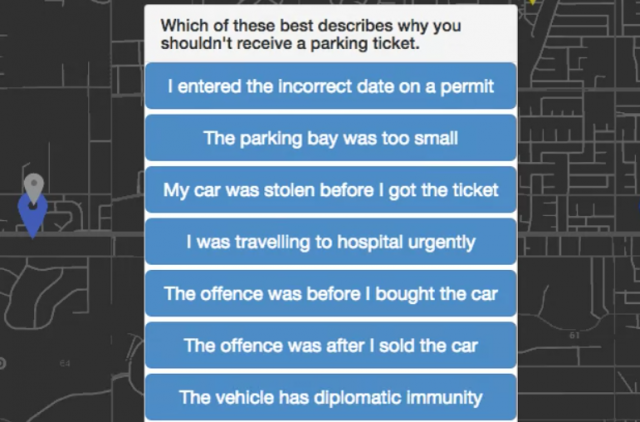Click the gray location pin on the map
640x422 pixels.
click(34, 186)
